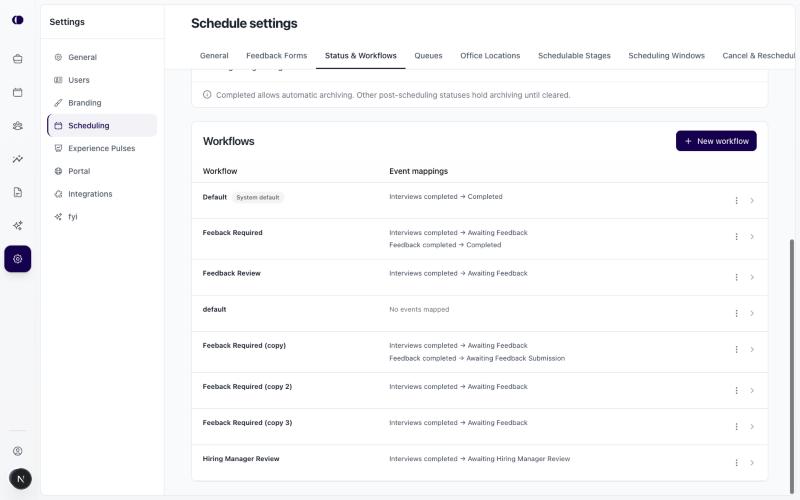800x500 pixels.
Task: Open the user profile circle icon
Action: [x=18, y=451]
